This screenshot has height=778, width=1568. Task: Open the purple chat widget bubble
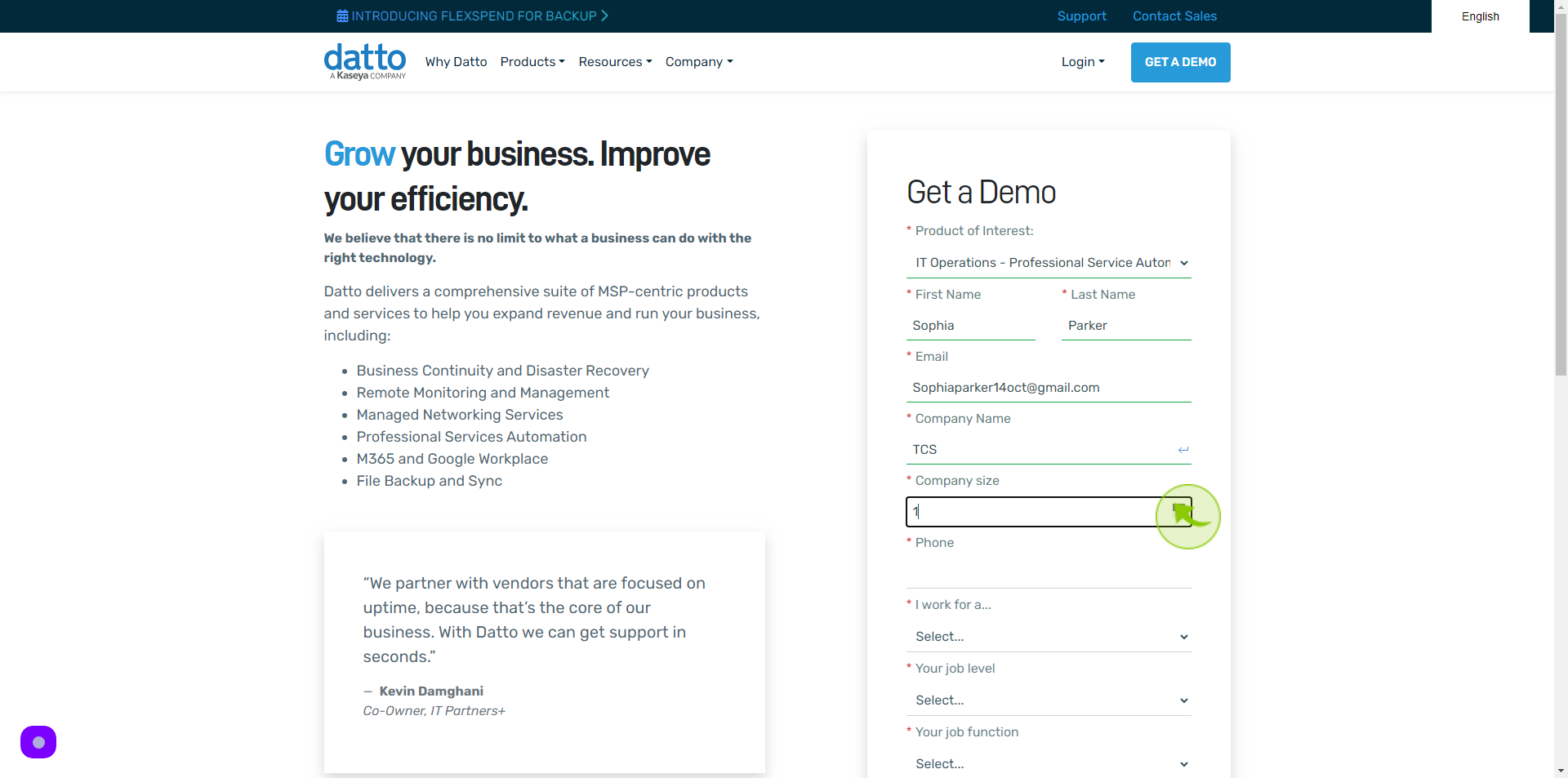click(x=38, y=742)
